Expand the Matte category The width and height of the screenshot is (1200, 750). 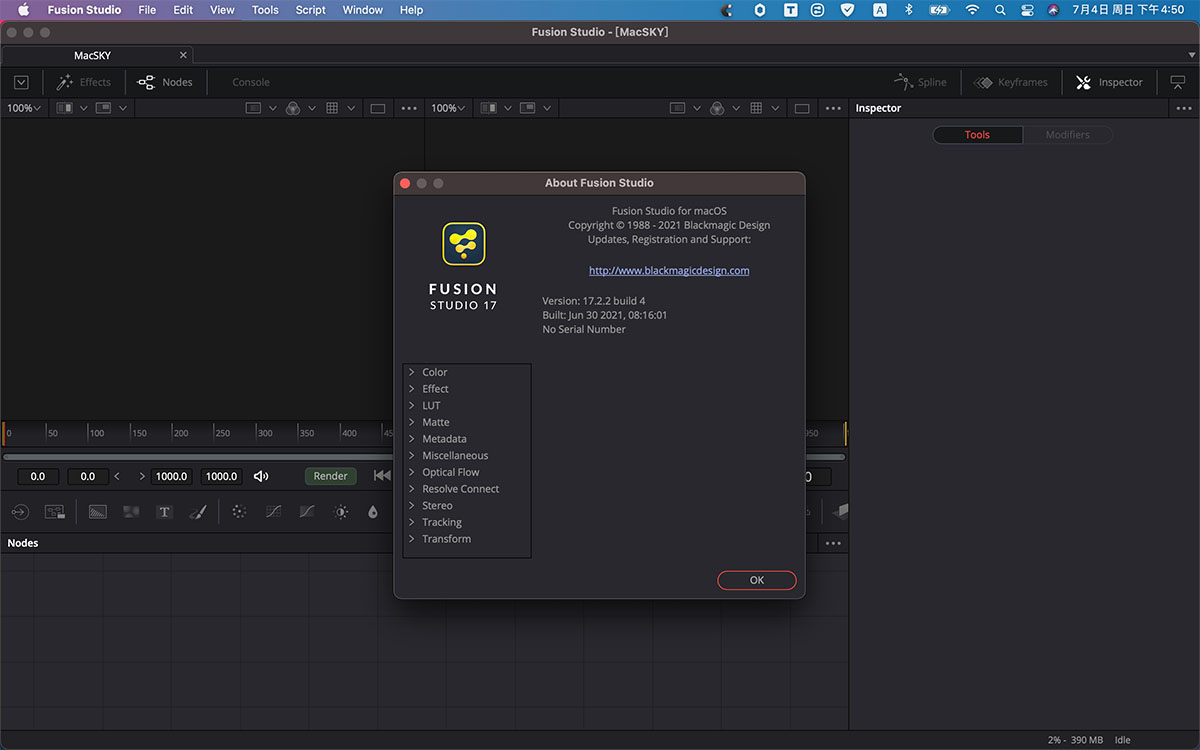(411, 422)
